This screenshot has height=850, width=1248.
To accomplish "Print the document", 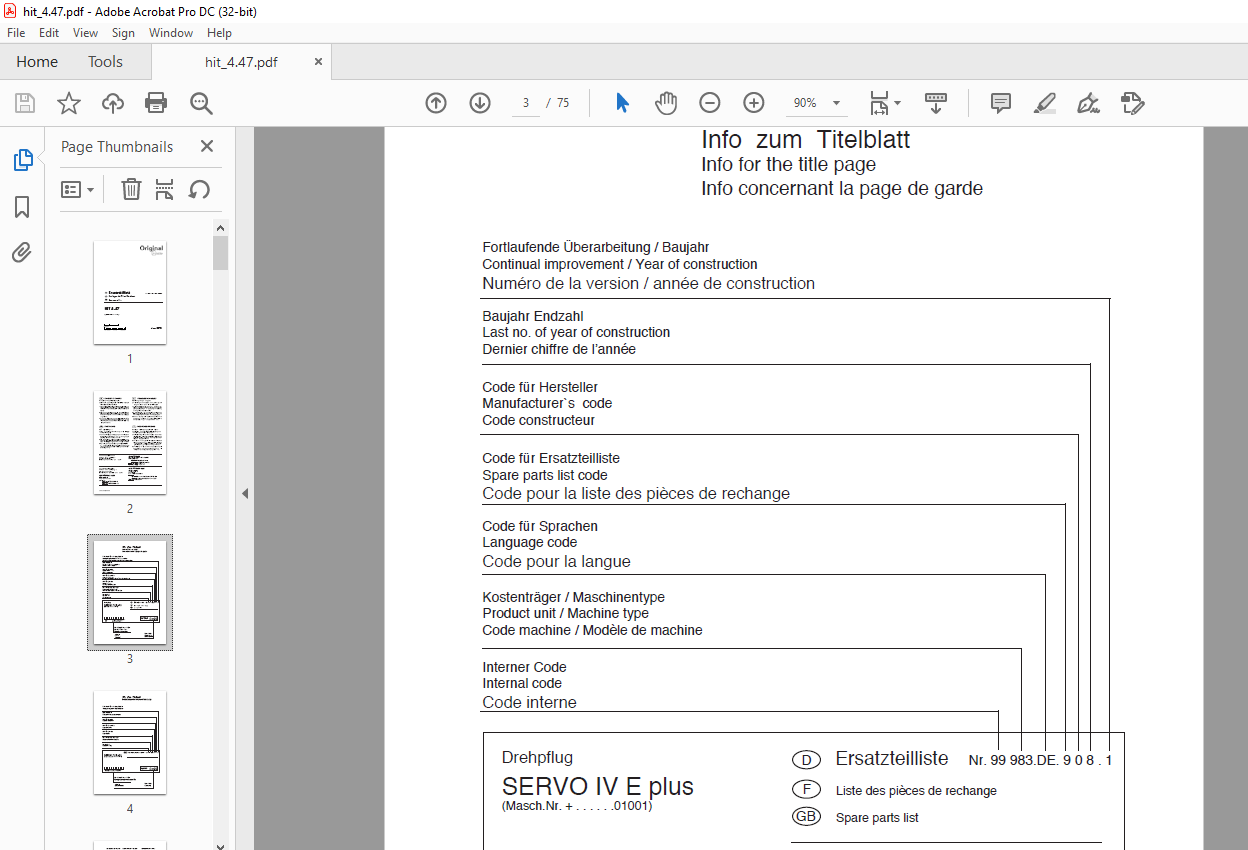I will click(x=156, y=103).
